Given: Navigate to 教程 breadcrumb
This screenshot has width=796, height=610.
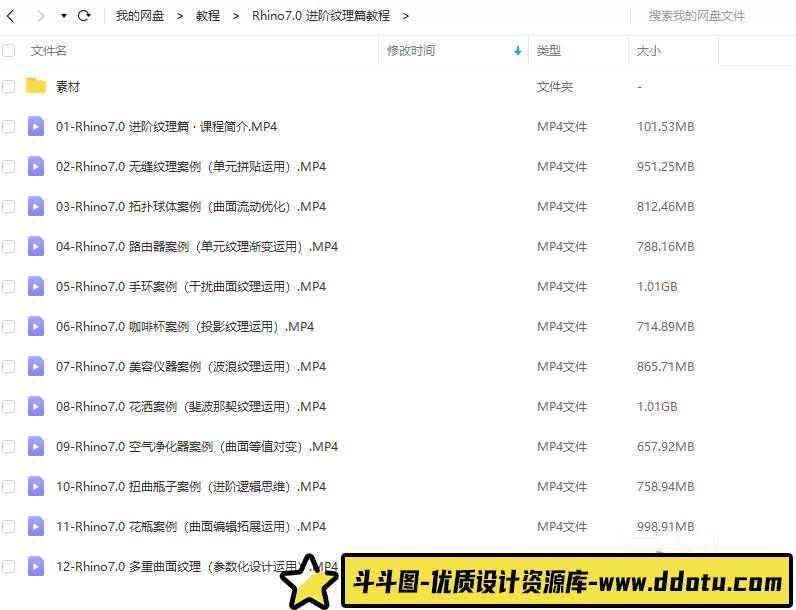Looking at the screenshot, I should point(208,16).
